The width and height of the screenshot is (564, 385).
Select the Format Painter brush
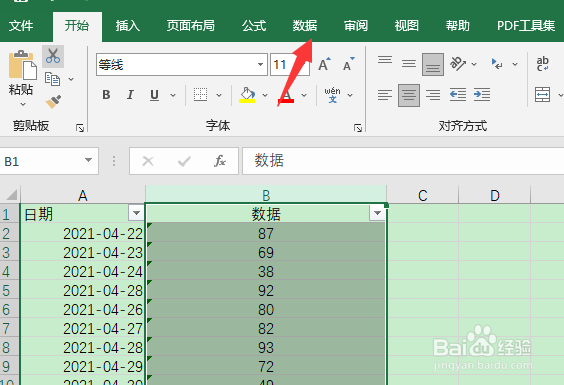(x=53, y=101)
